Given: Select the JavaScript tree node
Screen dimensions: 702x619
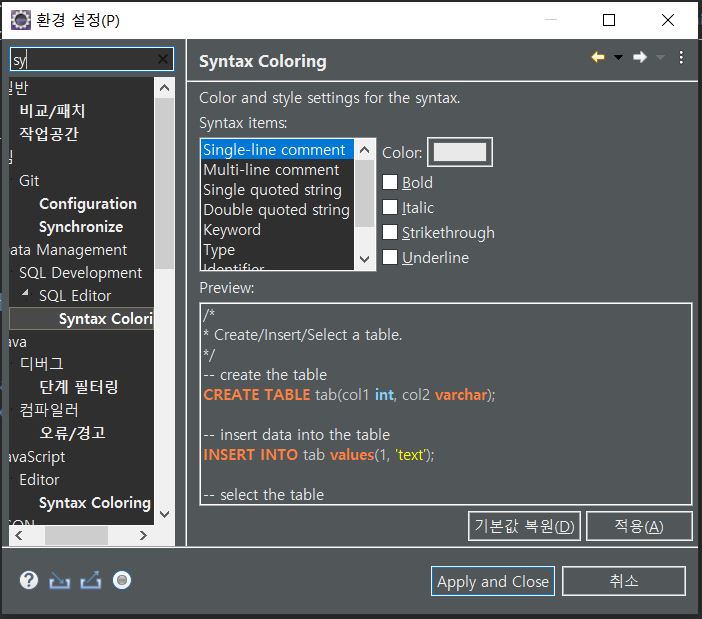Looking at the screenshot, I should point(37,457).
